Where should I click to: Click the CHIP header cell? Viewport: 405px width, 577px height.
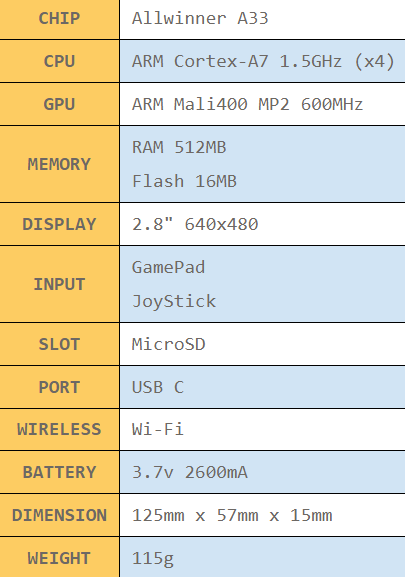point(59,19)
